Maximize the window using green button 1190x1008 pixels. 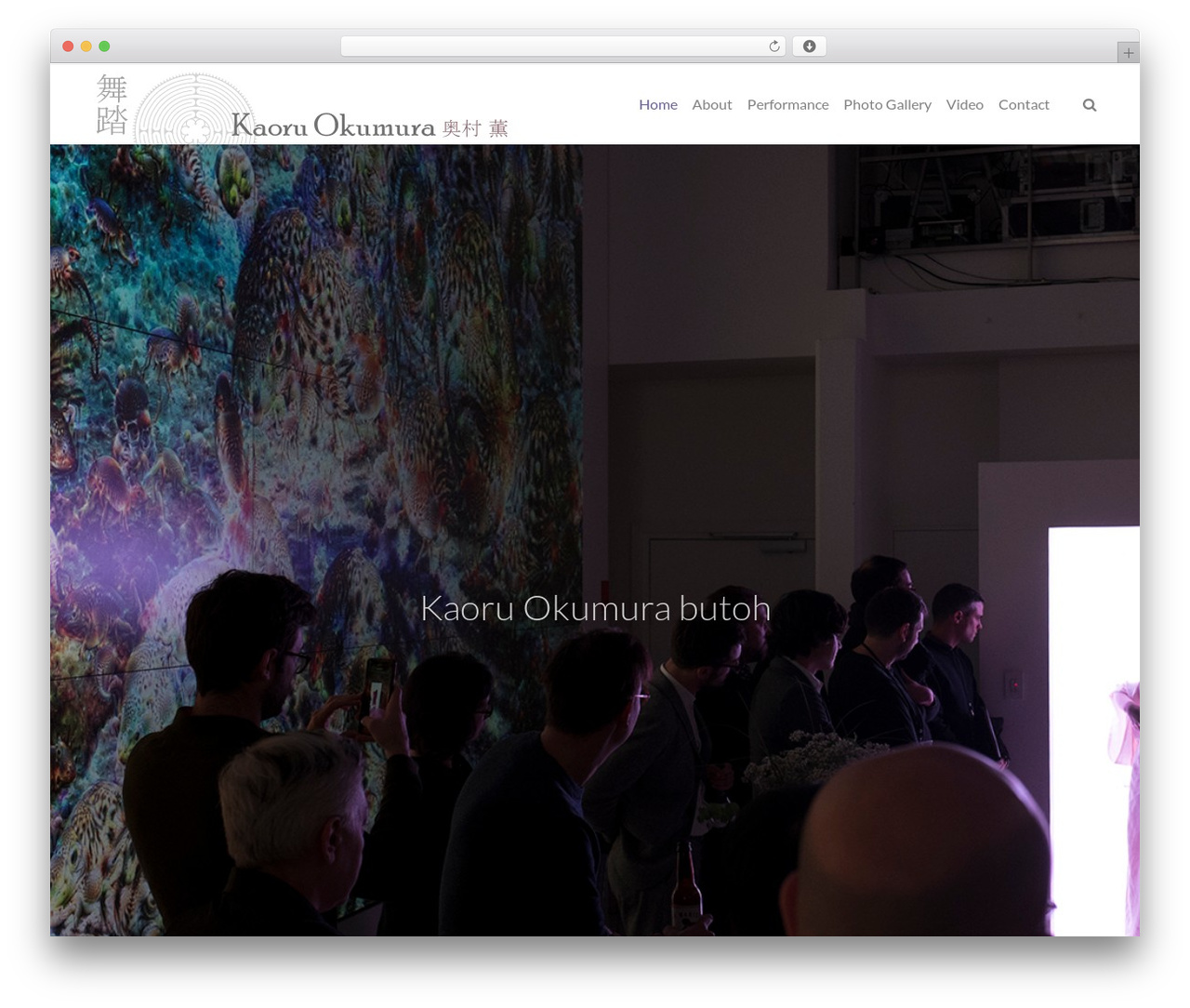coord(104,46)
